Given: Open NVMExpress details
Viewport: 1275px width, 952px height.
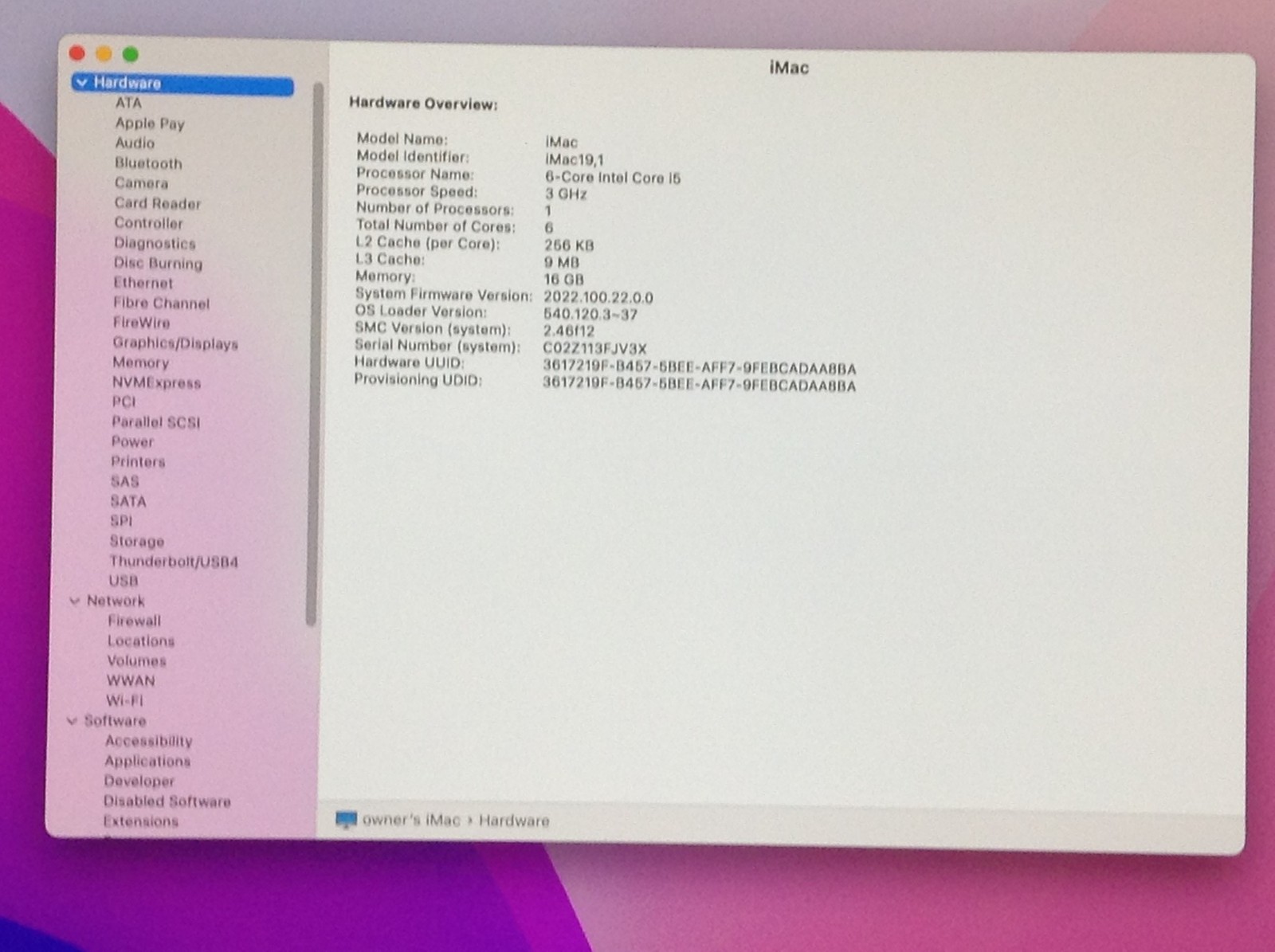Looking at the screenshot, I should tap(156, 382).
